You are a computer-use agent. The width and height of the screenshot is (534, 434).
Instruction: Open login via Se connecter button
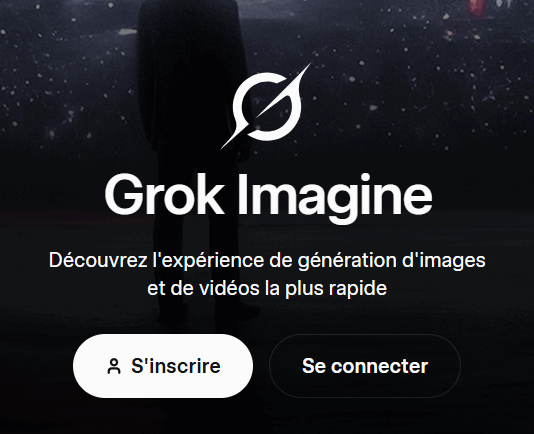(x=365, y=366)
